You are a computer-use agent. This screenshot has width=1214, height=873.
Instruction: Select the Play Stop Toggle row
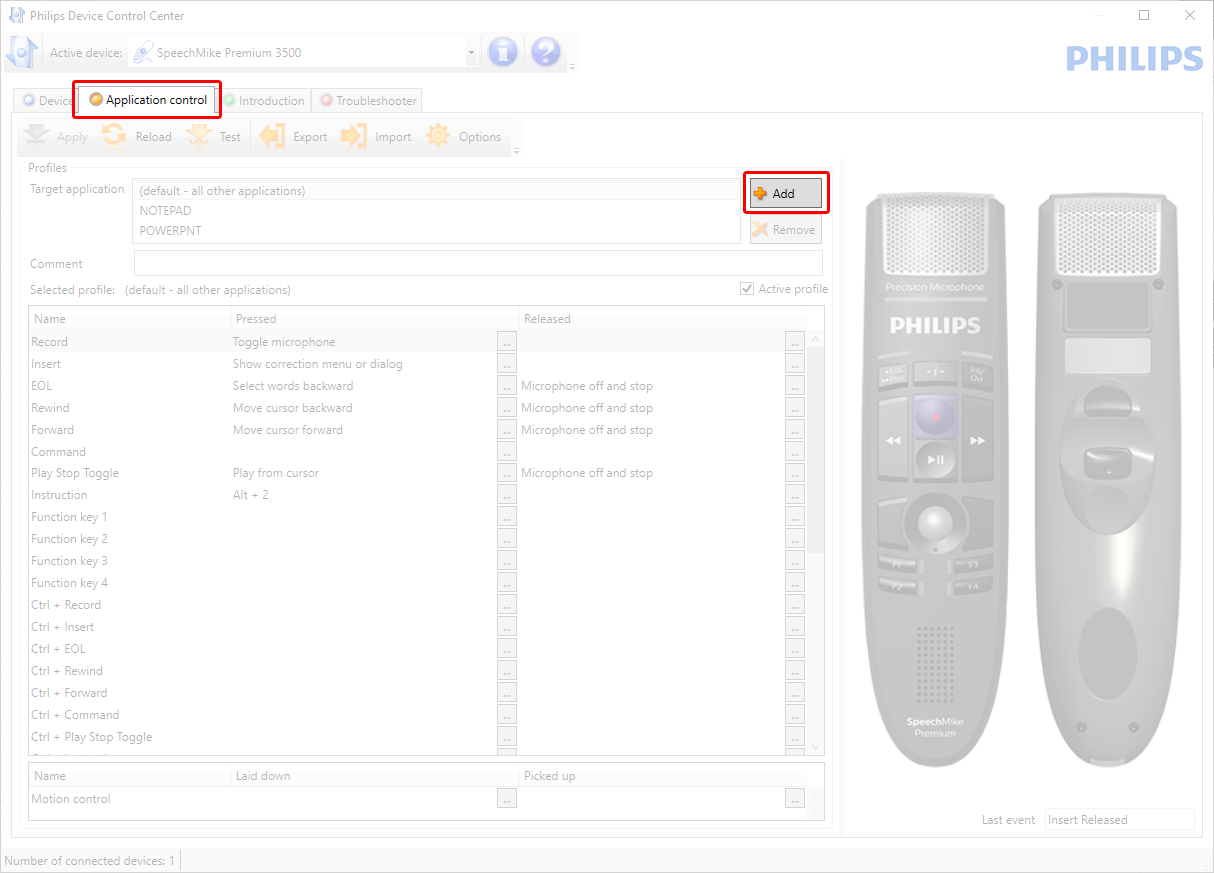pyautogui.click(x=418, y=473)
